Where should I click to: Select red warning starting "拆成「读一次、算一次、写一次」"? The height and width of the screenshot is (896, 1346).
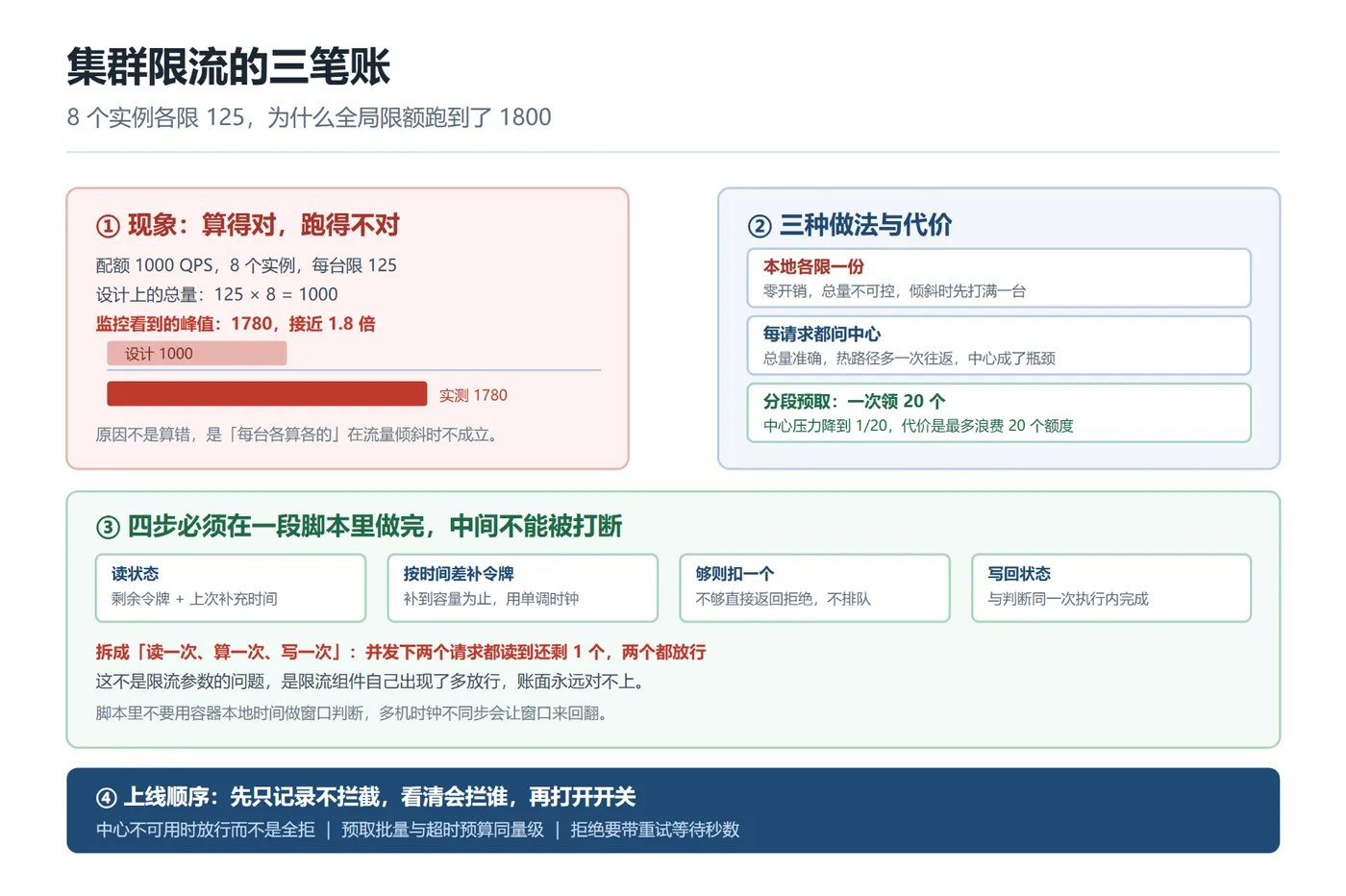401,653
